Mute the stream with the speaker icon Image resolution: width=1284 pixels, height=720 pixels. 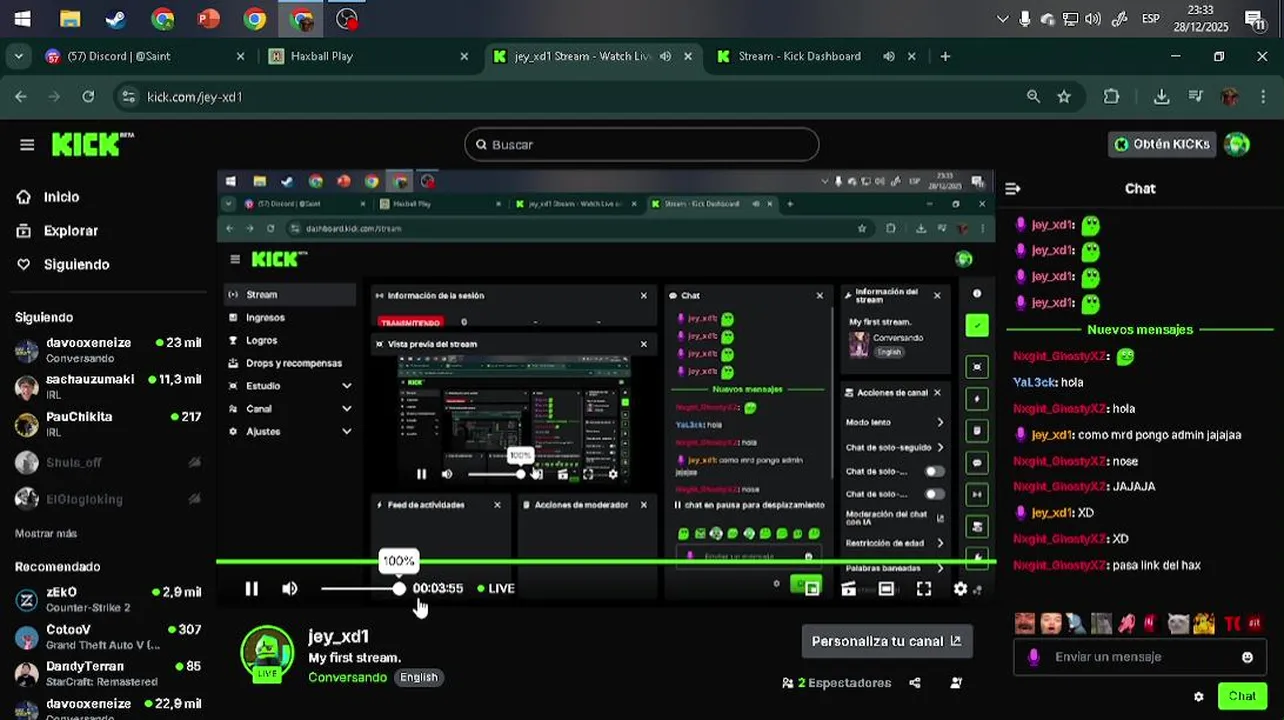(290, 589)
